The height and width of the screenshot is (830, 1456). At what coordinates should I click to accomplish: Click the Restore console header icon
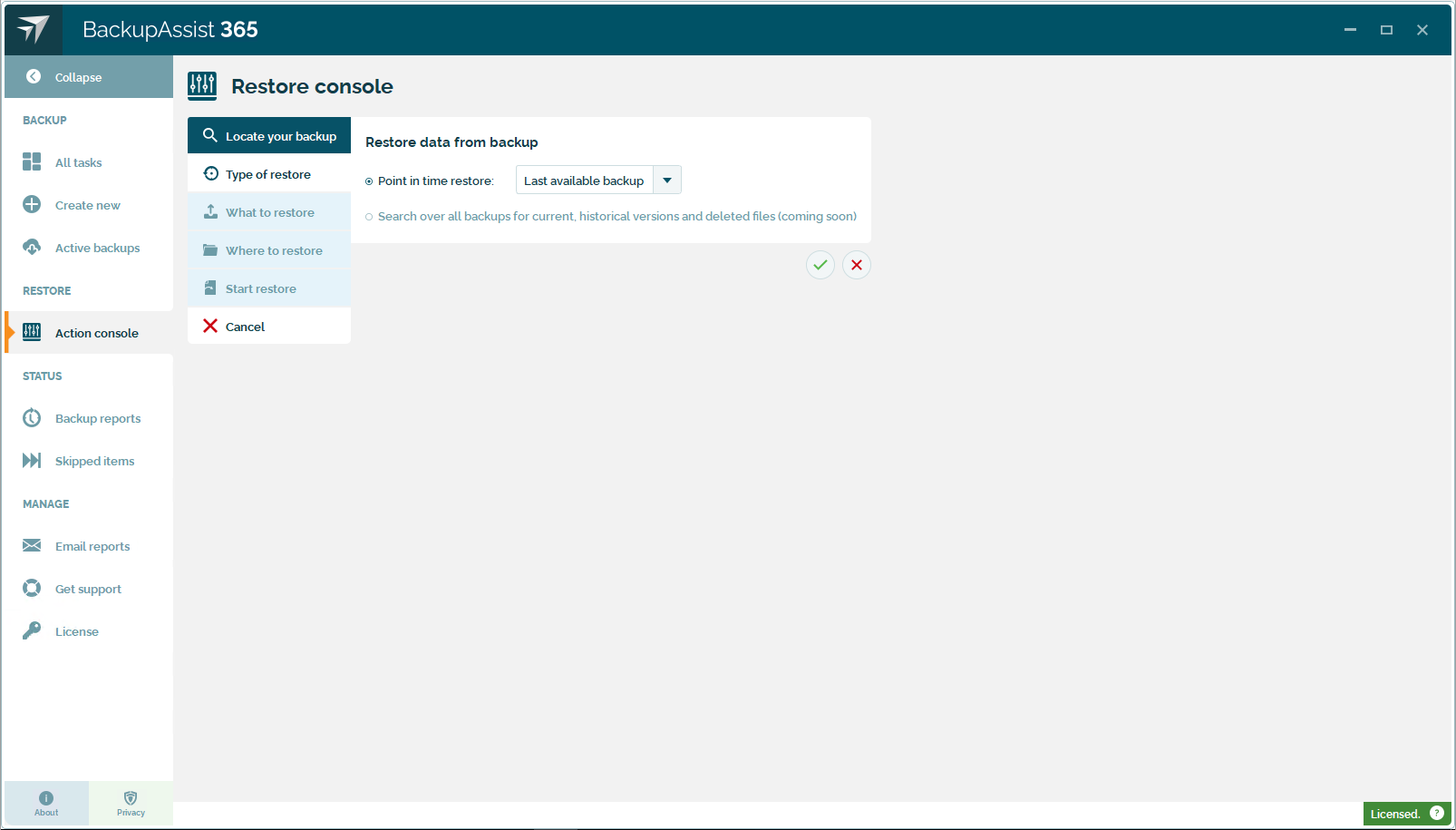click(202, 86)
